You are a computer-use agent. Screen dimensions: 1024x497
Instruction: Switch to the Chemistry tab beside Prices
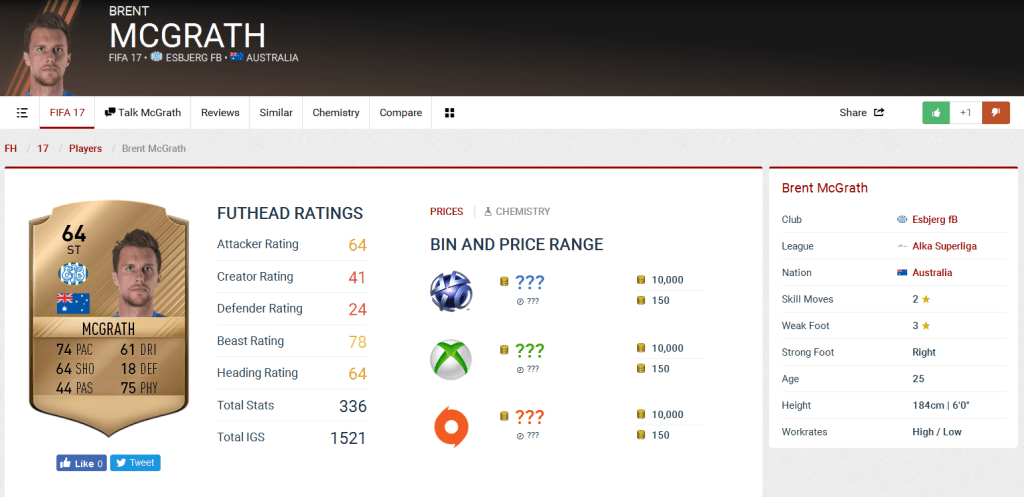(517, 212)
